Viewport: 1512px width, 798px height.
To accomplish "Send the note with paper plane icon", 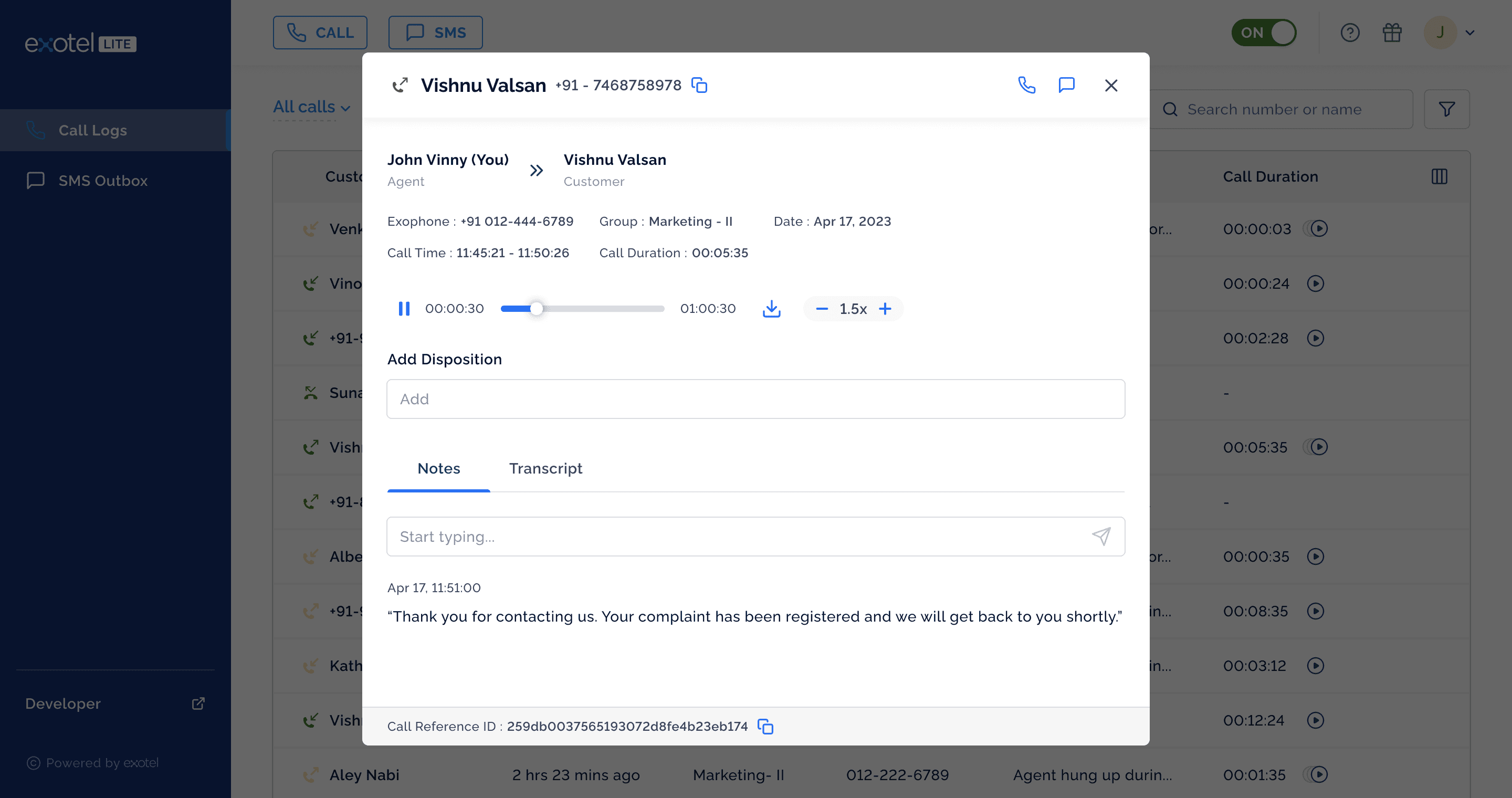I will [1100, 535].
